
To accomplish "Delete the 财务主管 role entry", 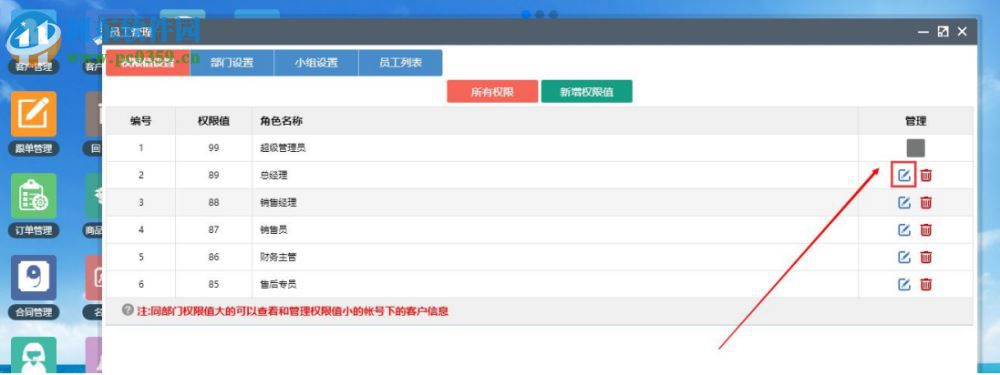I will [x=926, y=257].
